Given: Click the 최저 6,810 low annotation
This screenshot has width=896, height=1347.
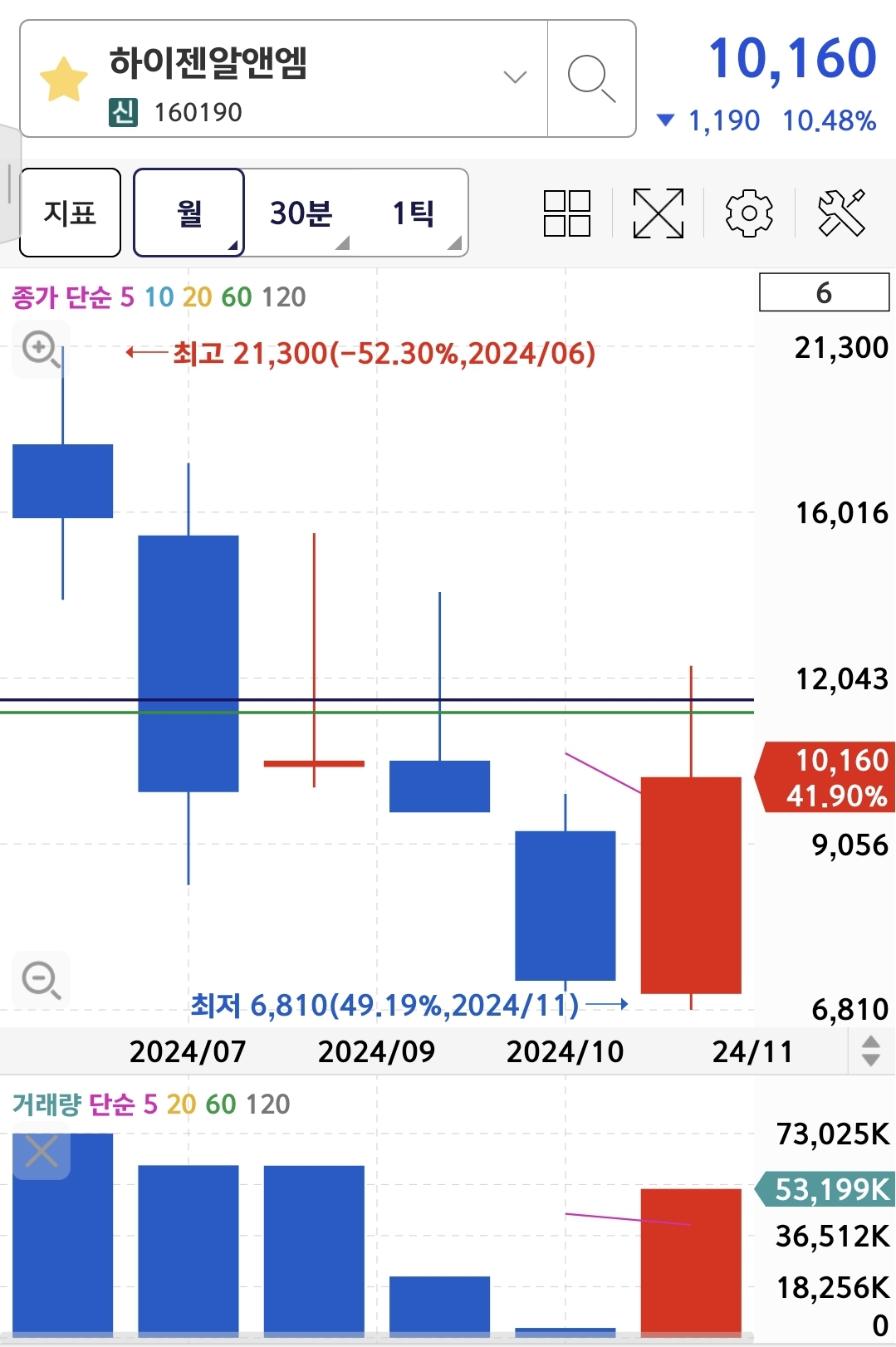Looking at the screenshot, I should 384,1006.
